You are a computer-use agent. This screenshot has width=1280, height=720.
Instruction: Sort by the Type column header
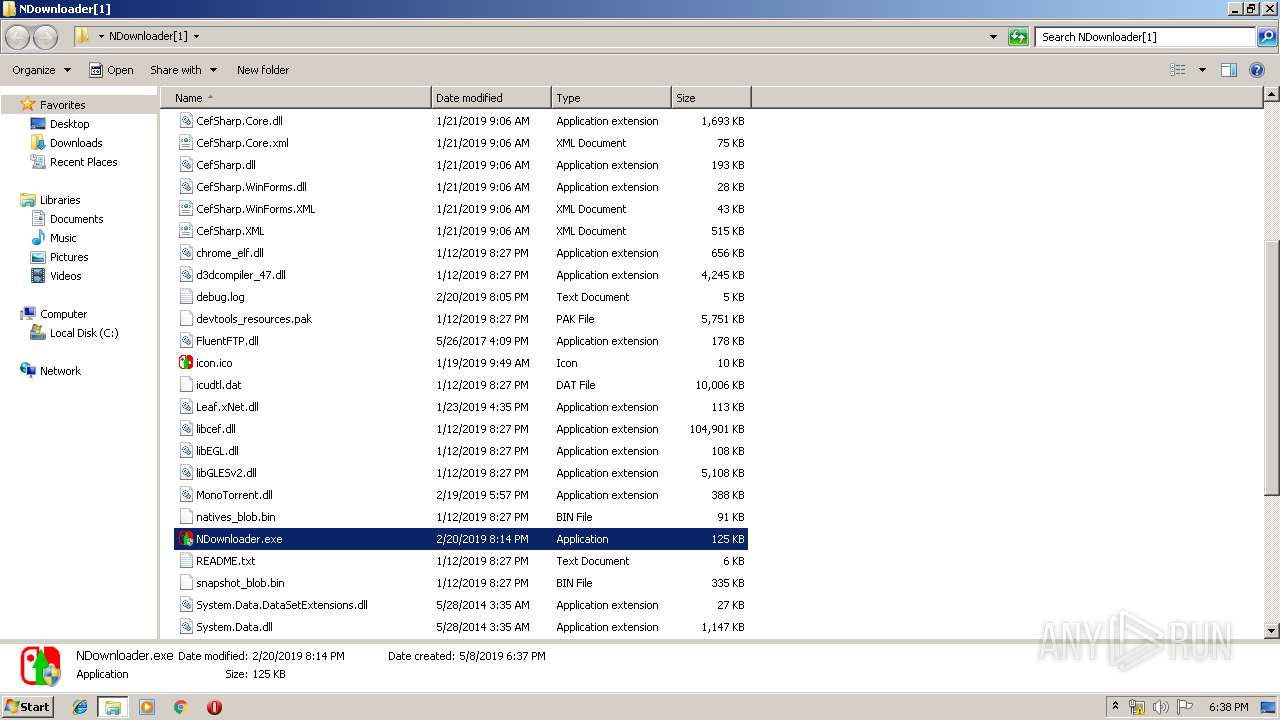tap(611, 98)
